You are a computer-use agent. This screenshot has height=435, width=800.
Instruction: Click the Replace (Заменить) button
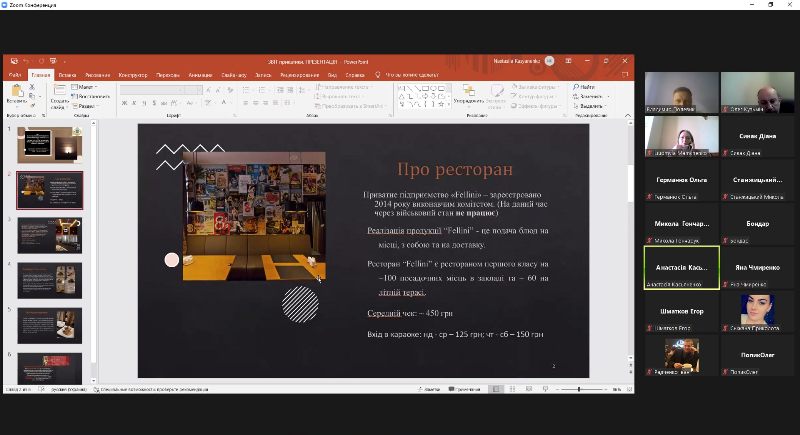tap(590, 96)
